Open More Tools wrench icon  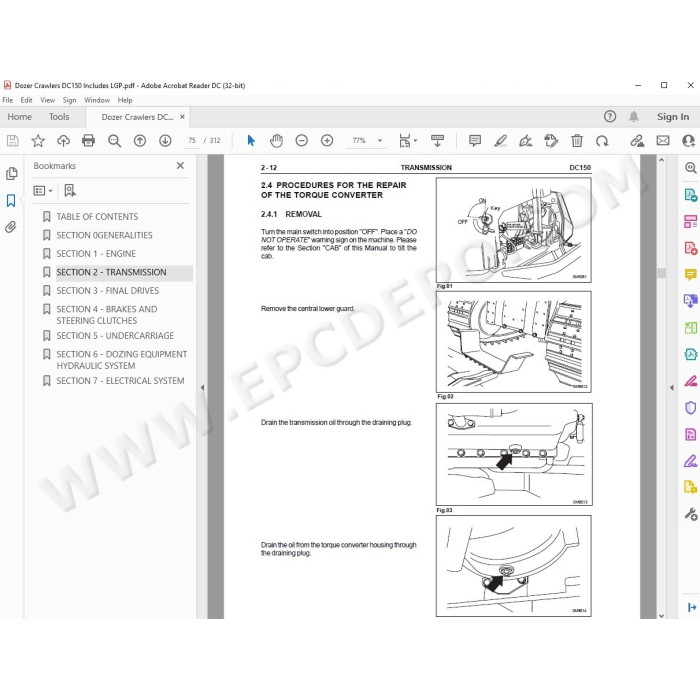(x=690, y=514)
